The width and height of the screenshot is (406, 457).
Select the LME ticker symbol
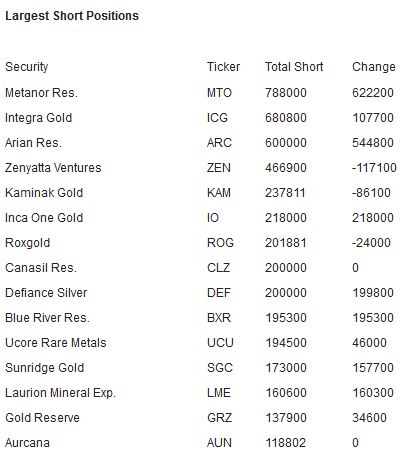coord(219,393)
